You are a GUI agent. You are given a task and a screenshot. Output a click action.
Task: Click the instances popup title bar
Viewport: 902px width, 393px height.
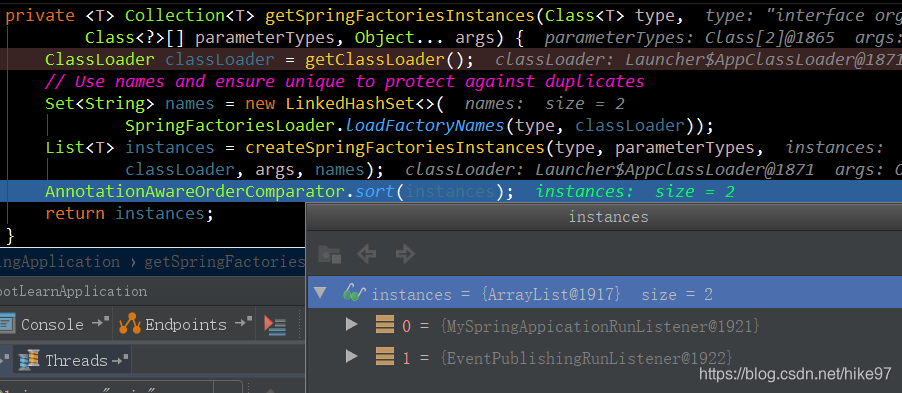pos(604,217)
